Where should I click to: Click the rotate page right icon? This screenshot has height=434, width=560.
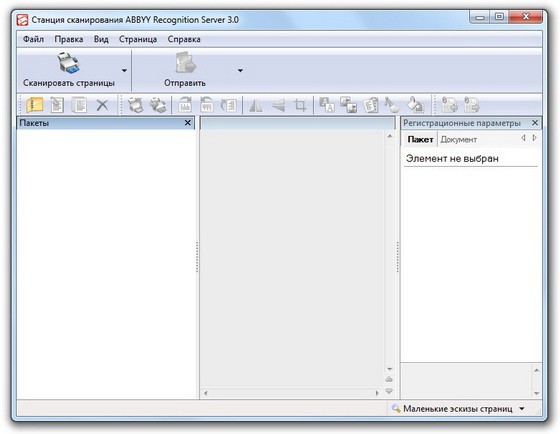(x=185, y=105)
